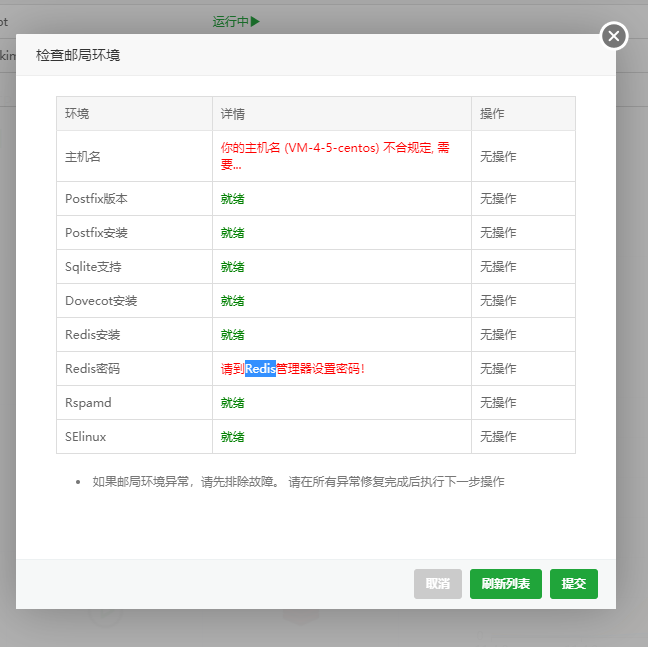Click the 就绪 status in the Postfix安装 row
The height and width of the screenshot is (647, 648).
pos(232,233)
